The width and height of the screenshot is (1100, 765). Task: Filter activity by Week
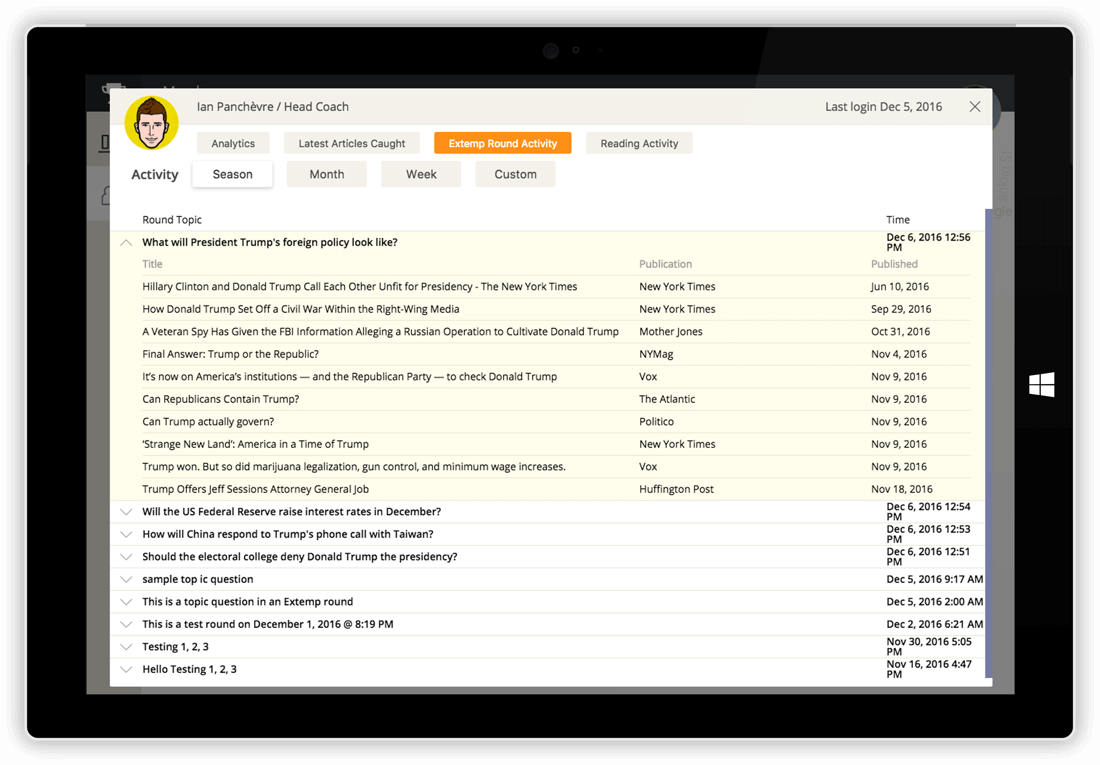coord(421,174)
